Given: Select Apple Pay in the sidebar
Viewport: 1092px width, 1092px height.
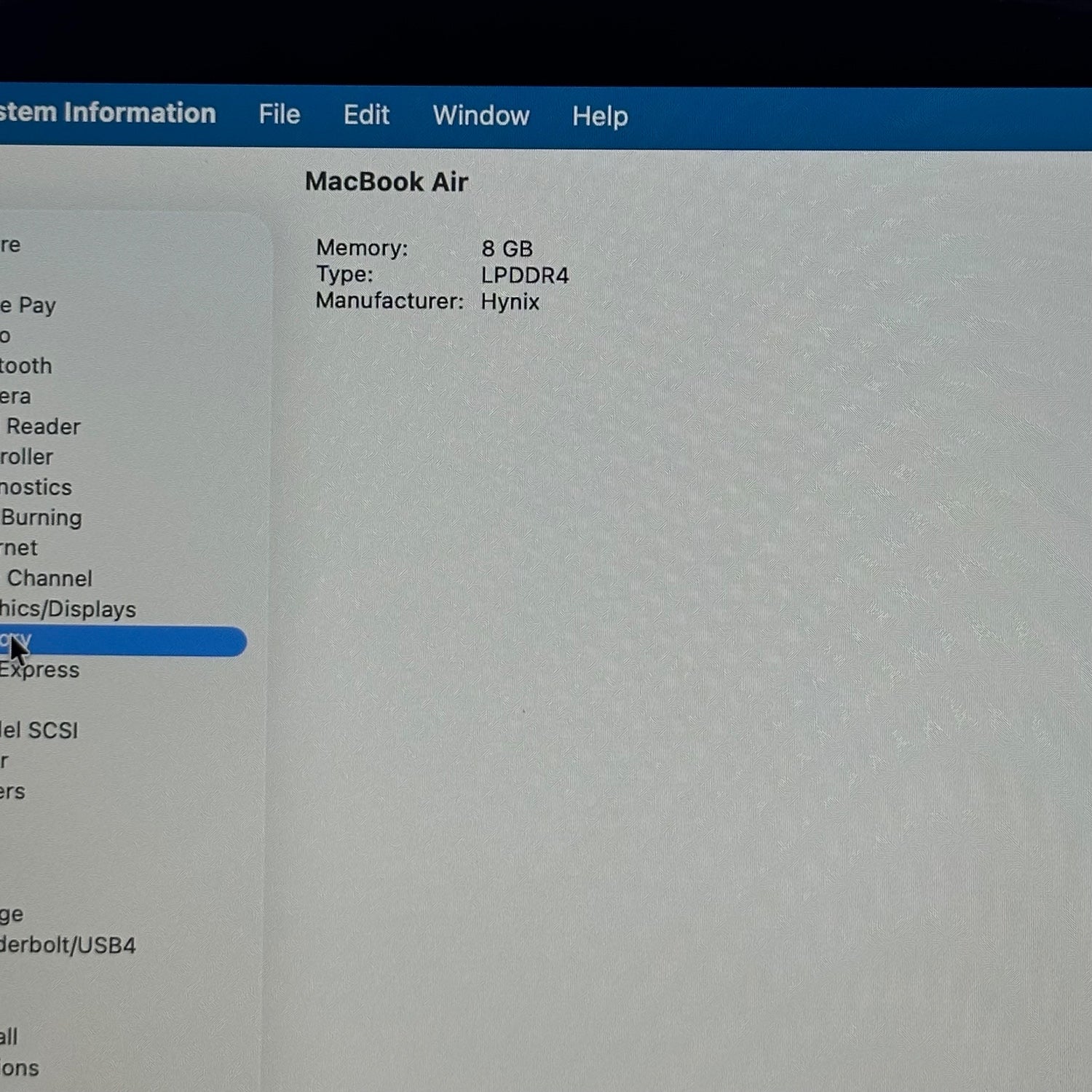Looking at the screenshot, I should [x=28, y=305].
